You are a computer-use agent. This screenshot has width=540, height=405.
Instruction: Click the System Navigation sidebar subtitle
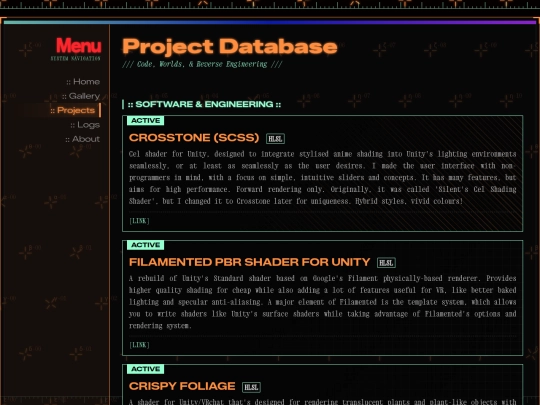75,59
